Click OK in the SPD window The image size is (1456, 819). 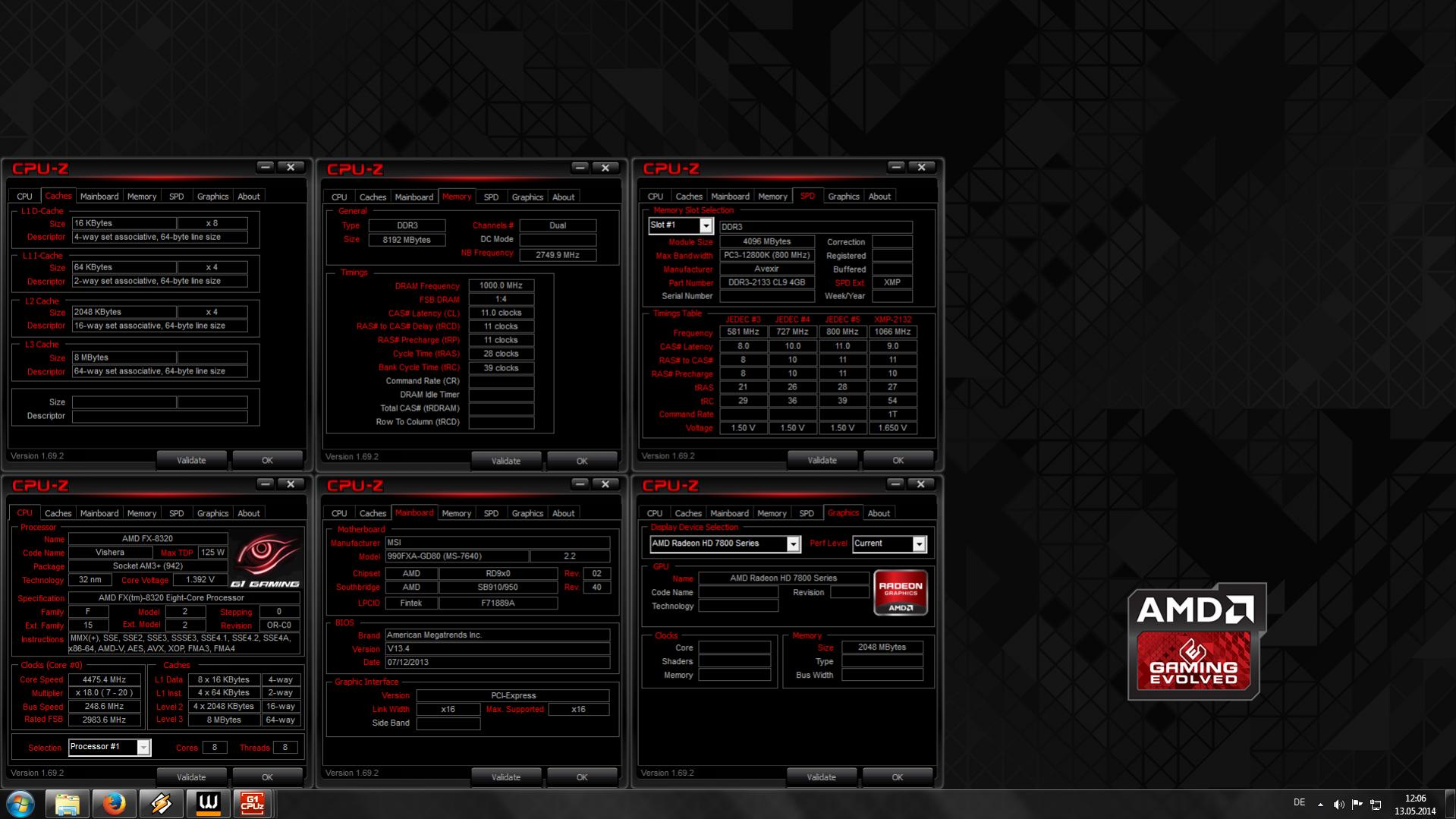click(898, 460)
